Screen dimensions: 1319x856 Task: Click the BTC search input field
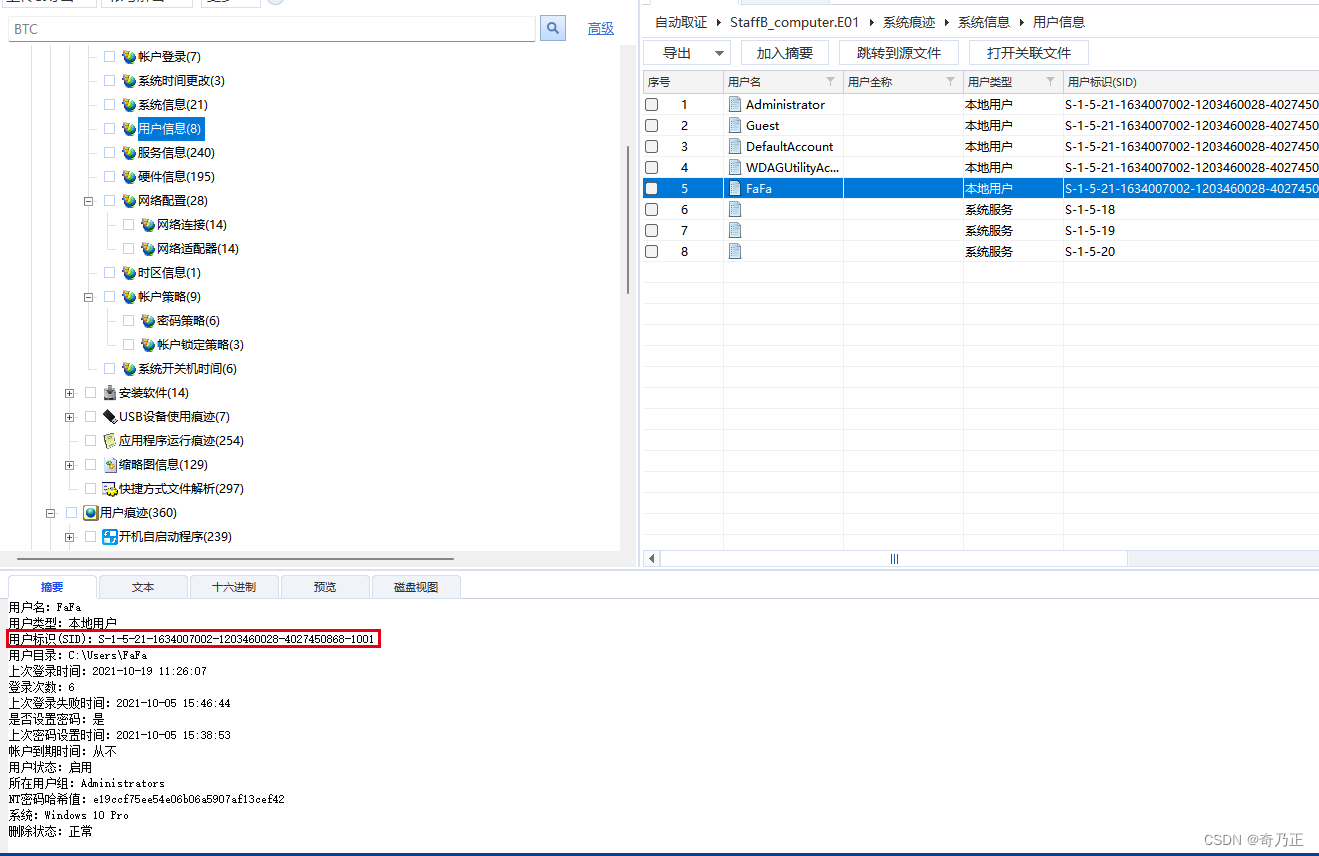point(272,29)
